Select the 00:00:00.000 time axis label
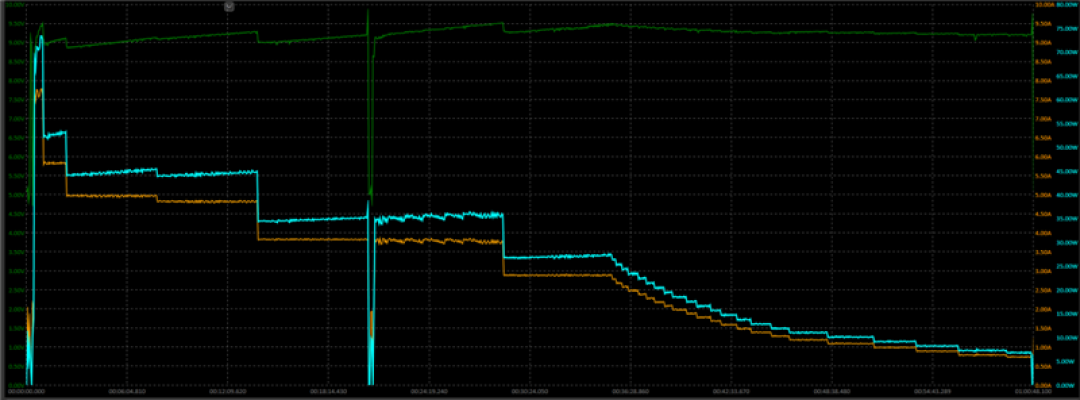Viewport: 1080px width, 400px height. [x=27, y=391]
